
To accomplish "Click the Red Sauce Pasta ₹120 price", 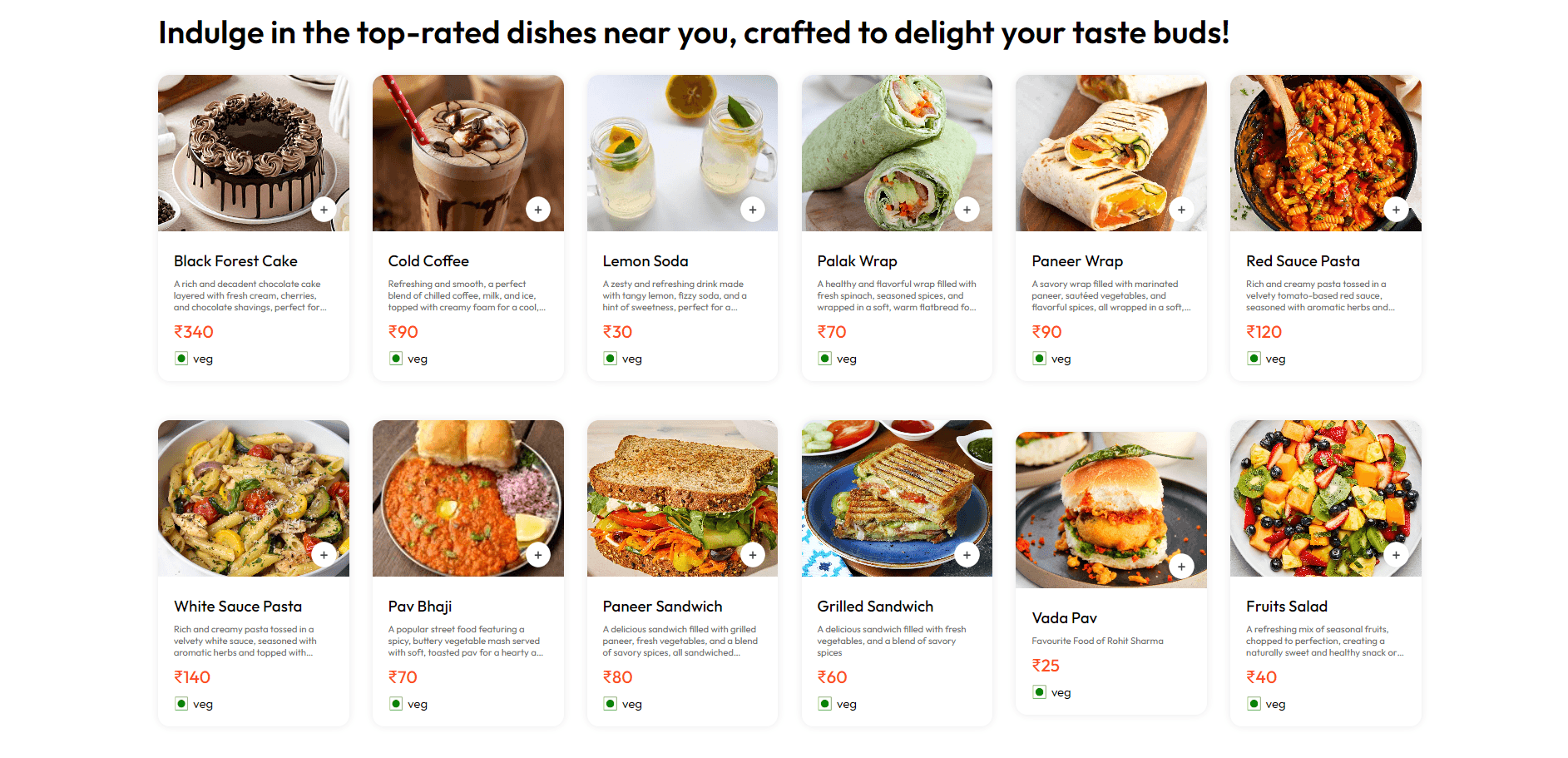I will coord(1264,332).
